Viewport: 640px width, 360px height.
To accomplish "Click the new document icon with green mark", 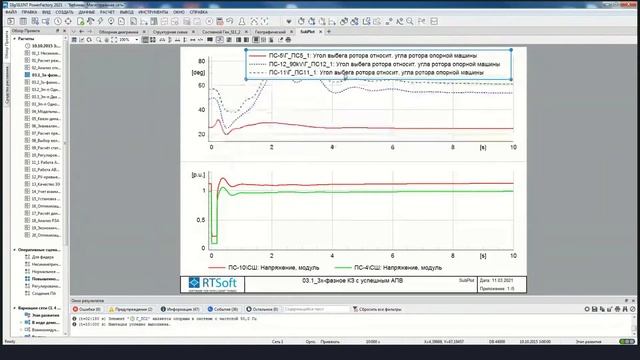I will tap(81, 21).
